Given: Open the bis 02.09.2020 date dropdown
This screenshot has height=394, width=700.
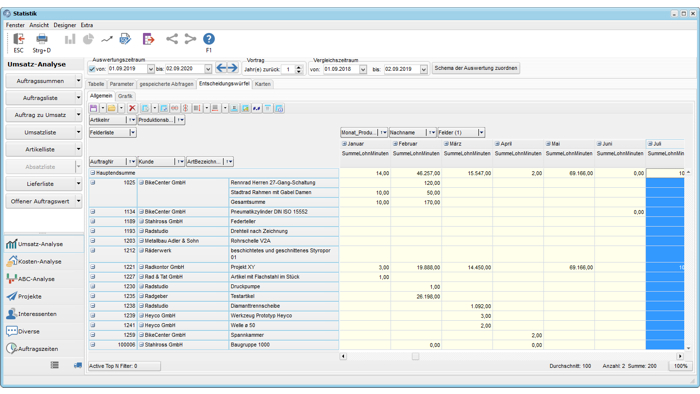Looking at the screenshot, I should tap(208, 69).
